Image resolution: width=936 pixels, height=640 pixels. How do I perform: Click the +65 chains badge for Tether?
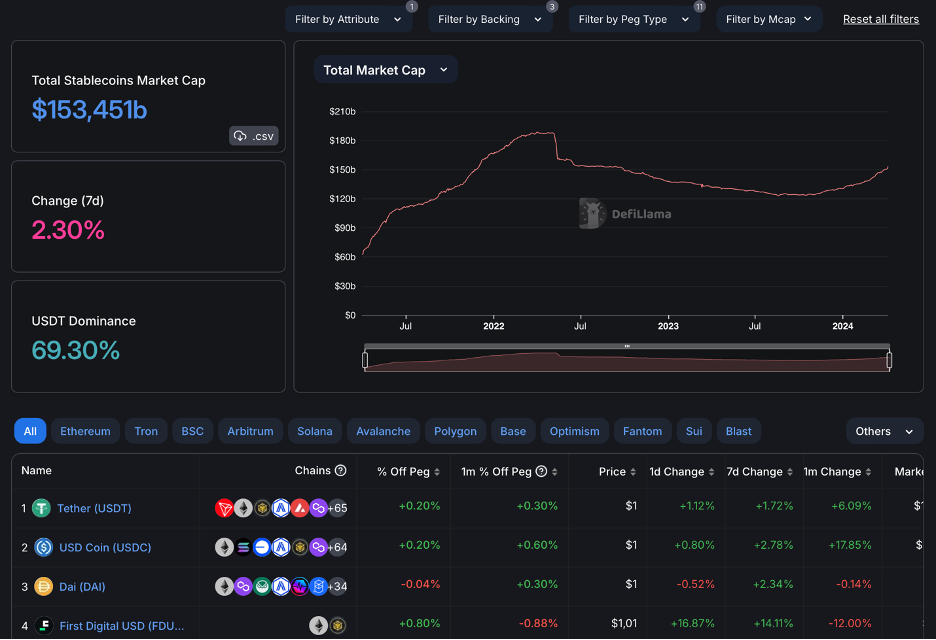(x=338, y=508)
